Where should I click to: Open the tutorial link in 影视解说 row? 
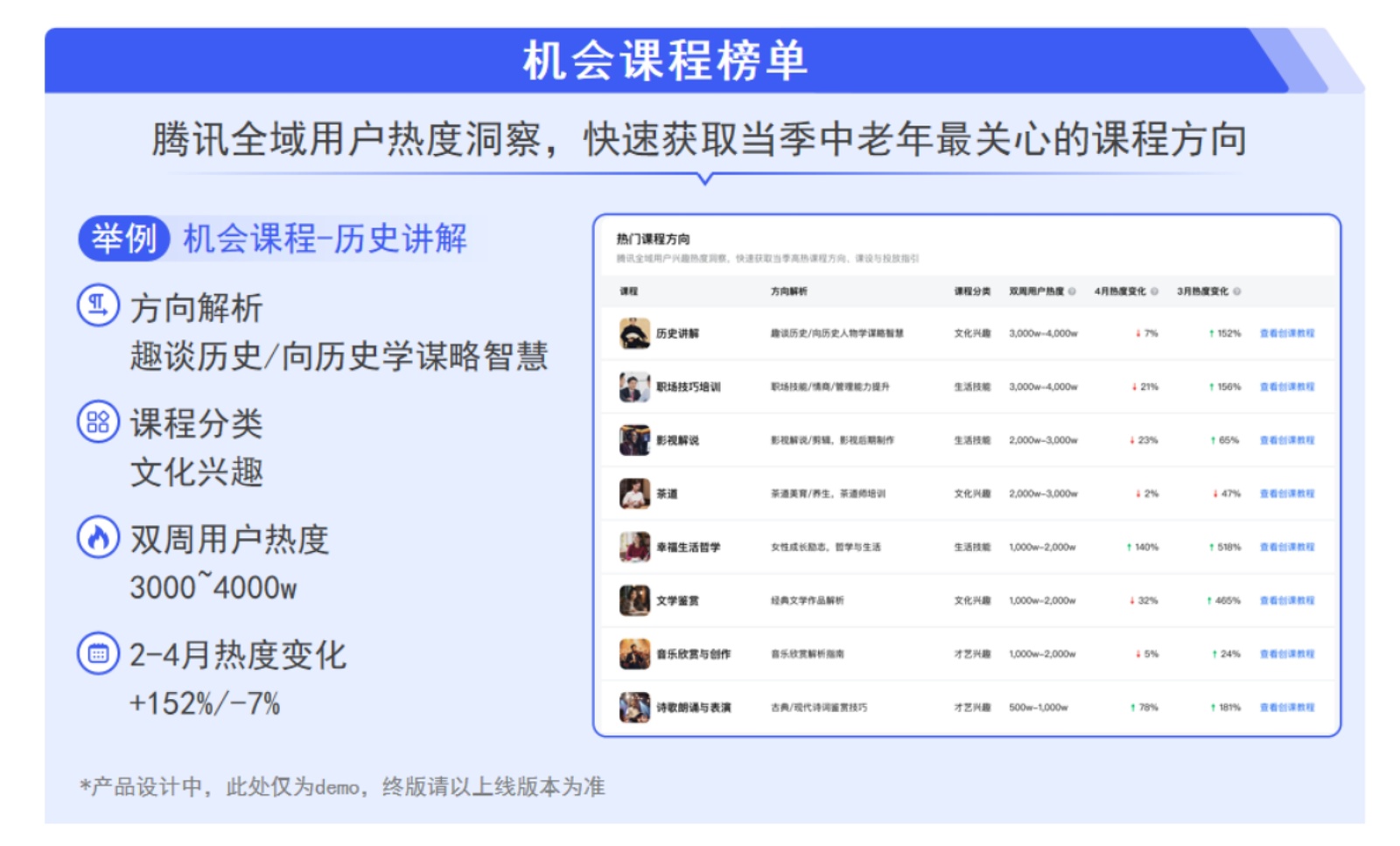click(x=1287, y=440)
